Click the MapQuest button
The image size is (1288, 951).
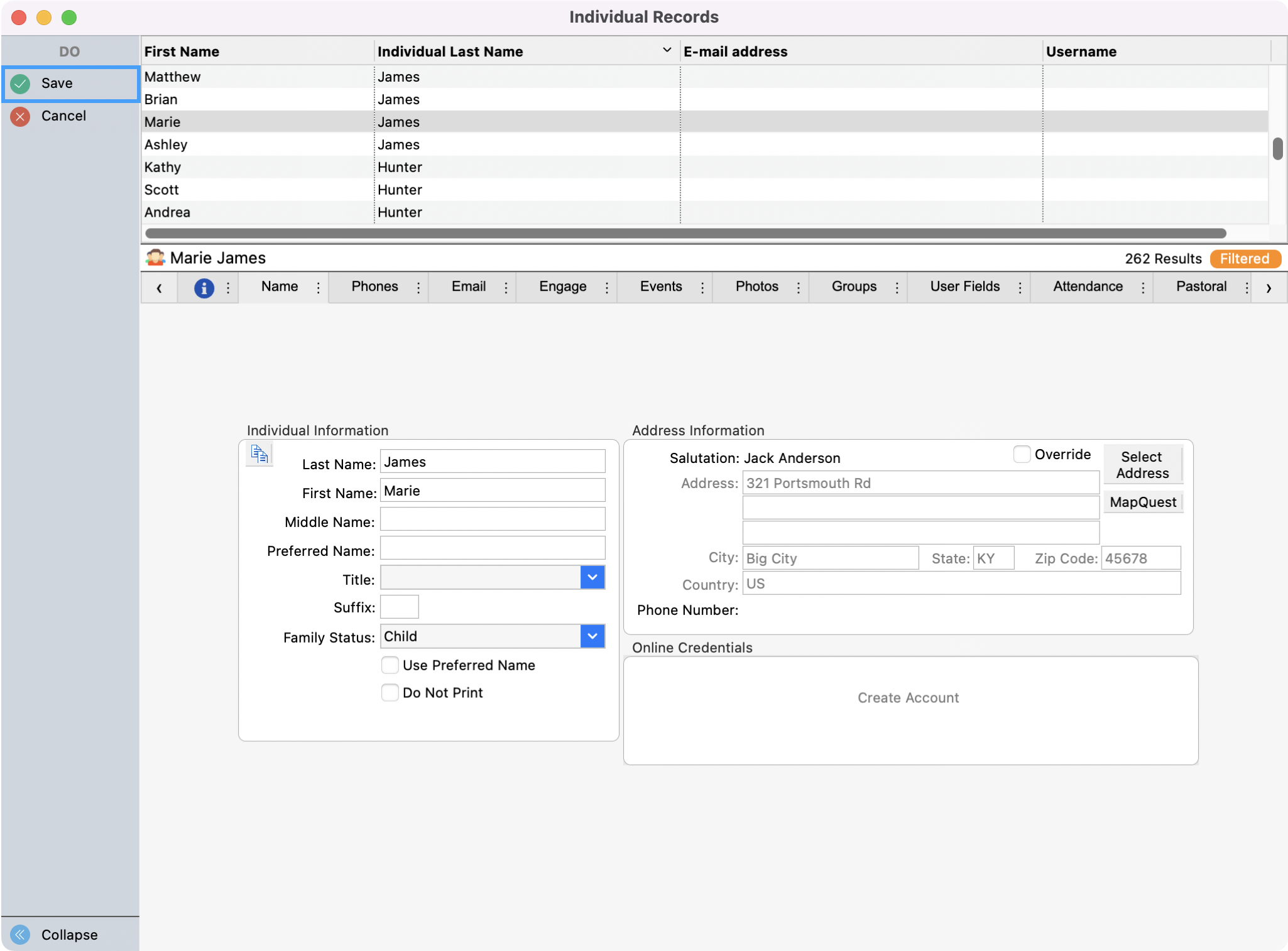1142,502
